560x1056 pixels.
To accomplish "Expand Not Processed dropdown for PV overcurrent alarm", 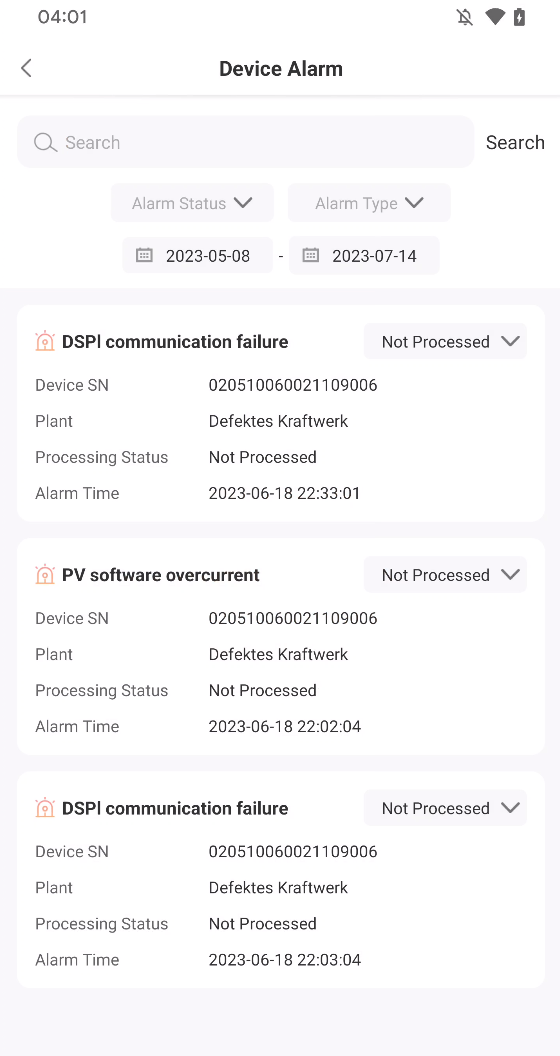I will 445,574.
